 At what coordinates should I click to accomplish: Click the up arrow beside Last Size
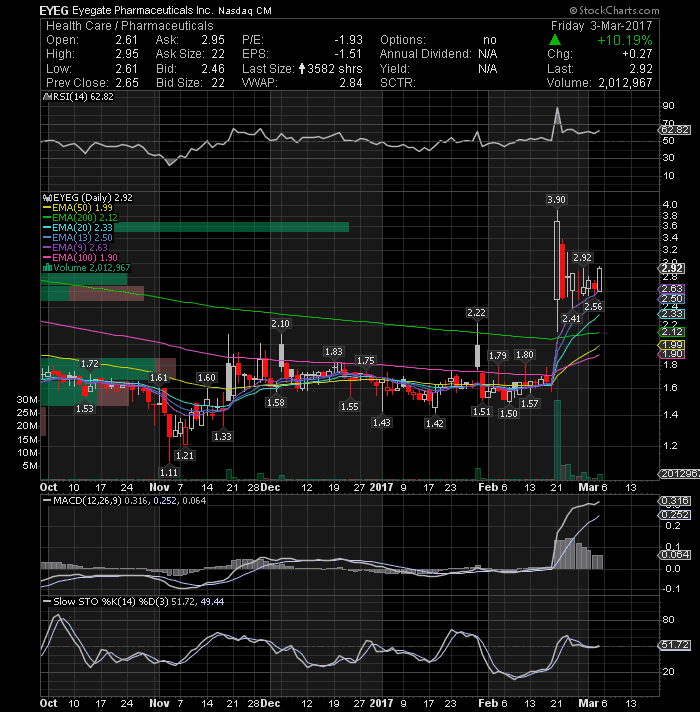tap(302, 69)
